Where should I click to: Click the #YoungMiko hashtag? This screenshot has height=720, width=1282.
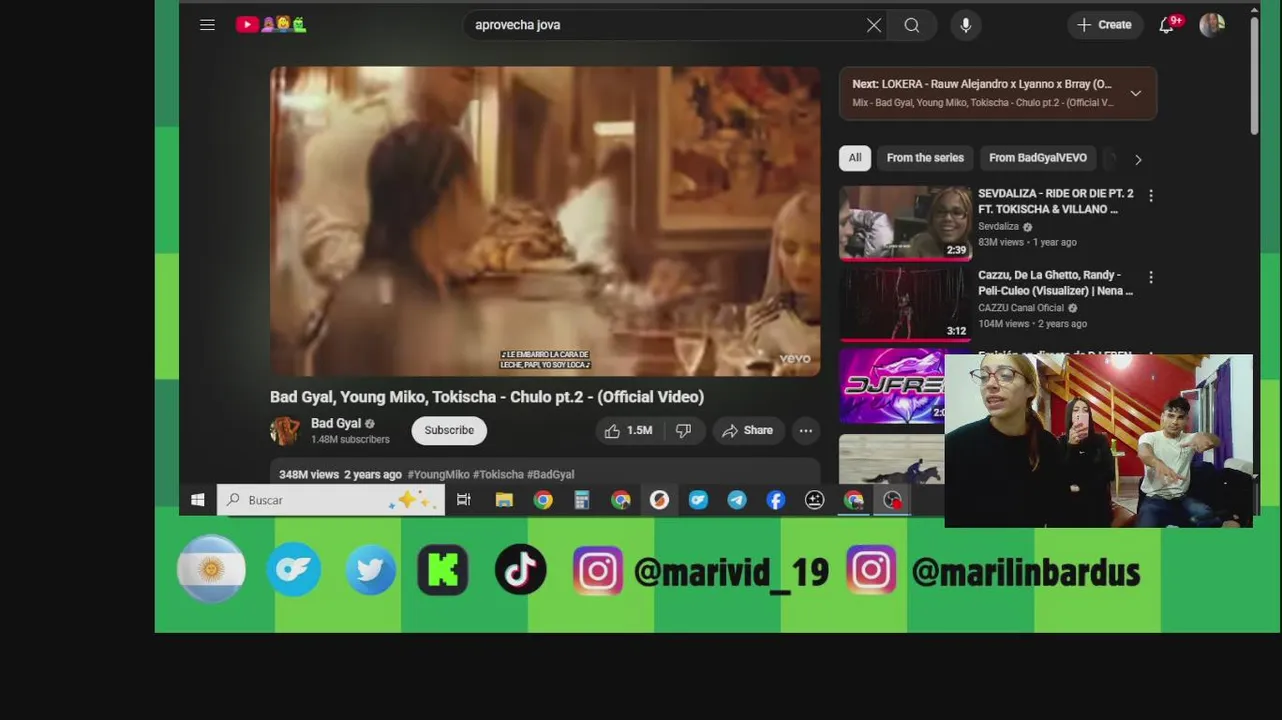tap(438, 475)
